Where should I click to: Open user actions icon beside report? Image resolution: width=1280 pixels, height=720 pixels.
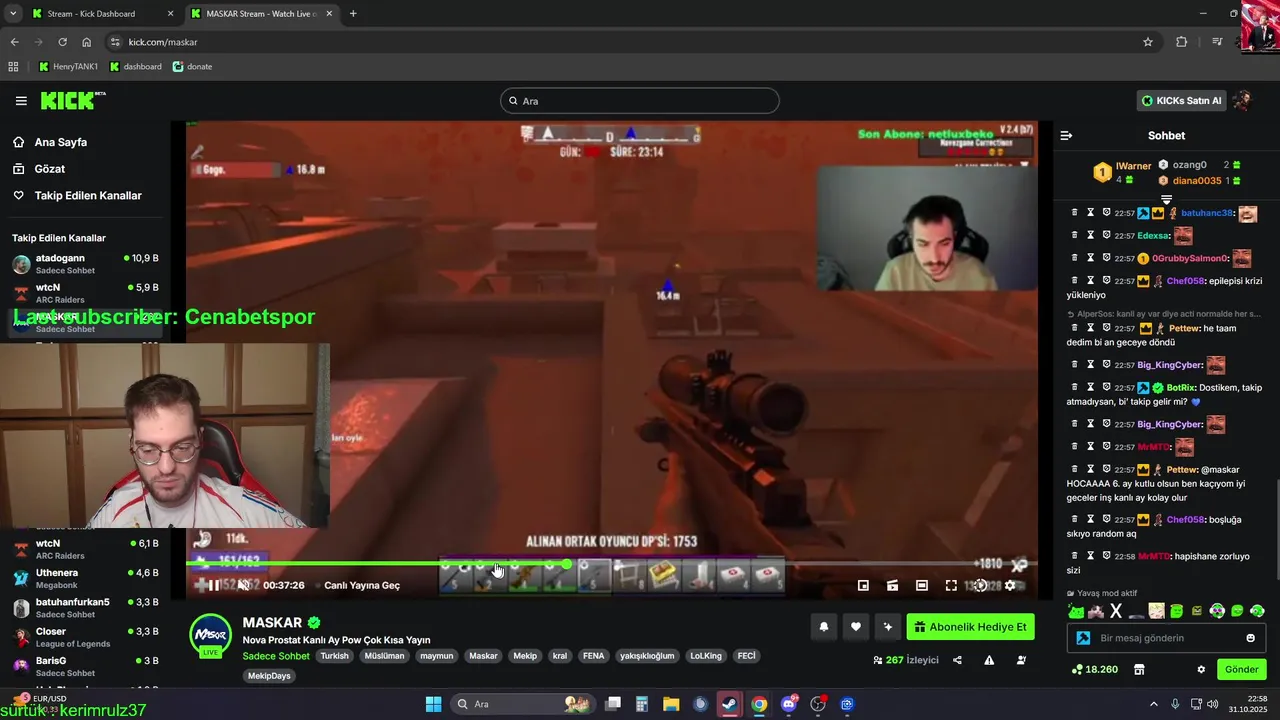1021,660
